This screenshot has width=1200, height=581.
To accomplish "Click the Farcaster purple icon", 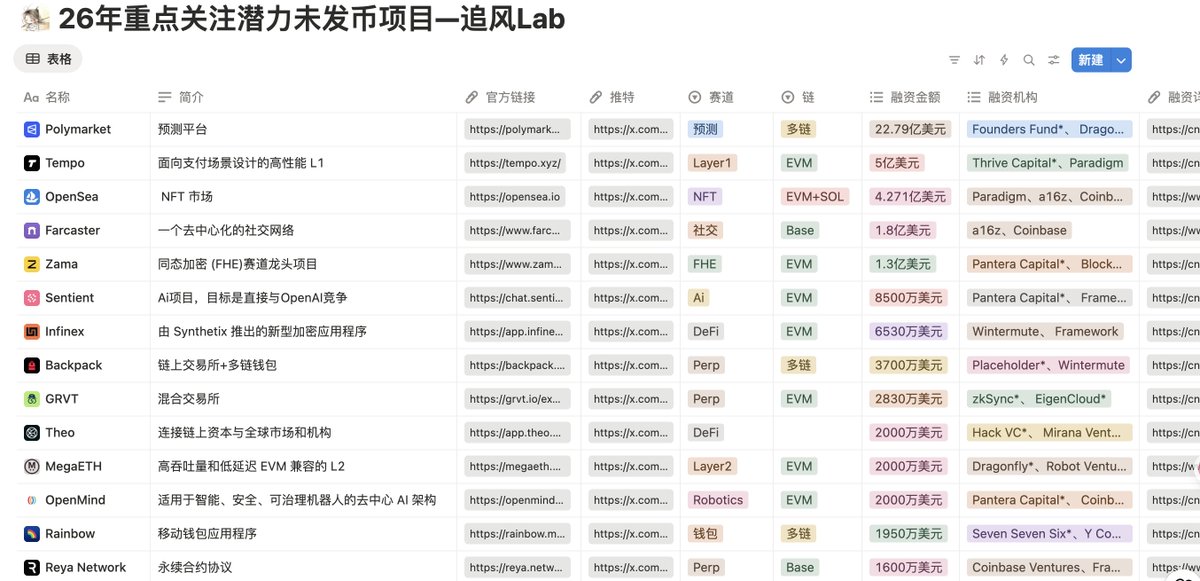I will 31,230.
